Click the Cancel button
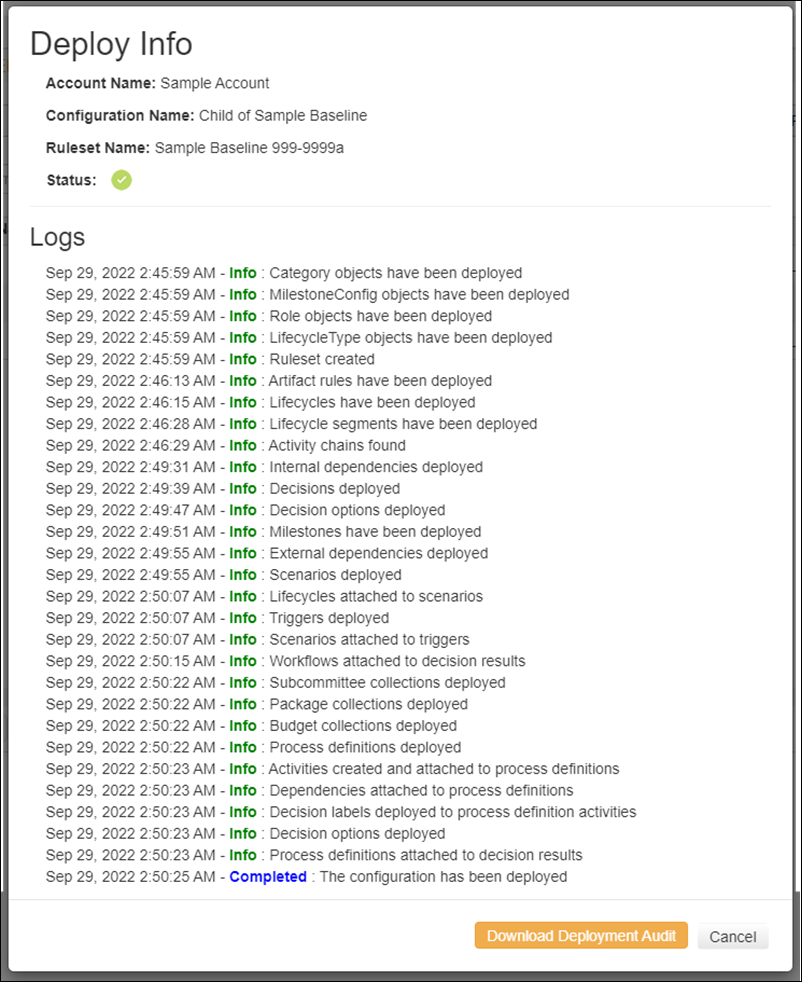The image size is (802, 982). [x=733, y=936]
